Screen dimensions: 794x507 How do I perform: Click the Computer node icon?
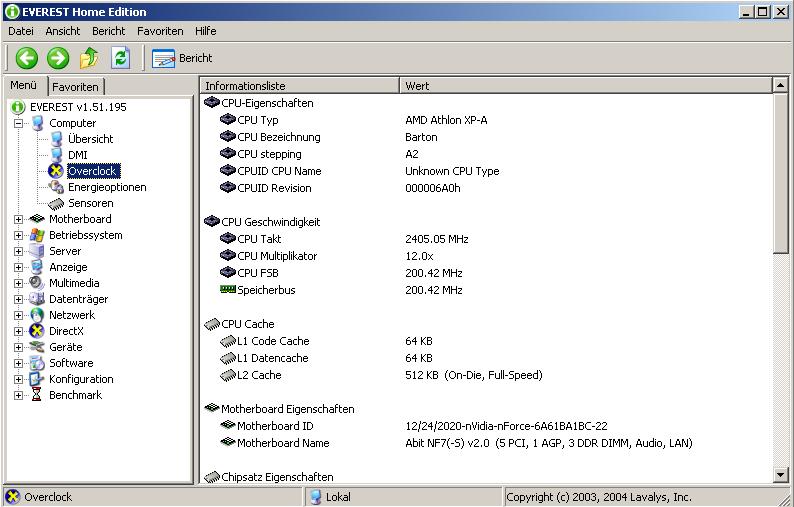tap(37, 123)
